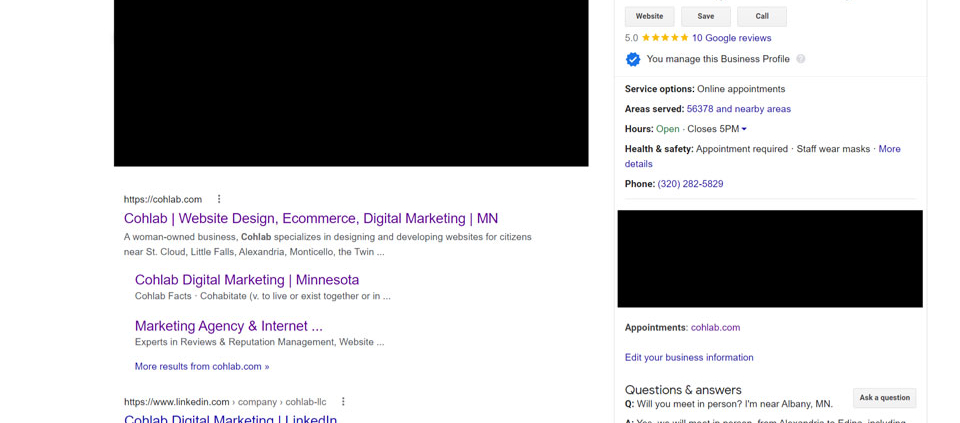Open the three-dot menu next to linkedin.com URL

click(343, 402)
